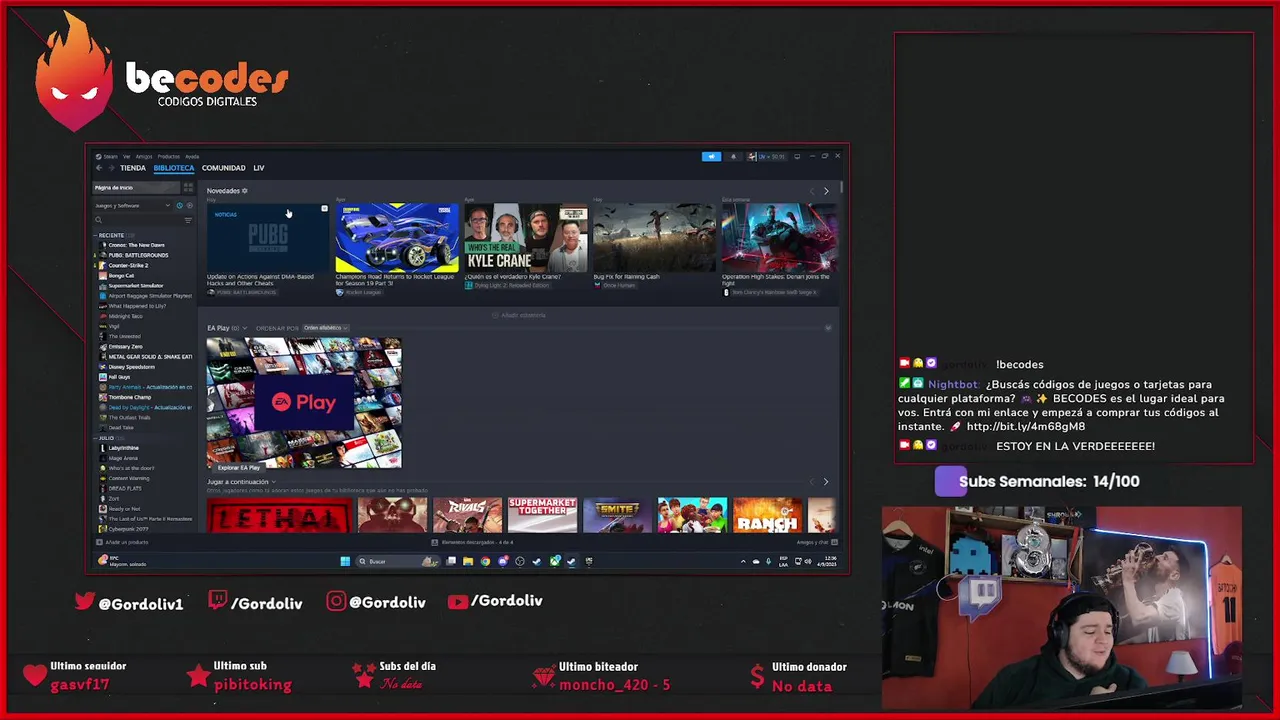
Task: Open the COMUNIDAD tab
Action: [223, 168]
